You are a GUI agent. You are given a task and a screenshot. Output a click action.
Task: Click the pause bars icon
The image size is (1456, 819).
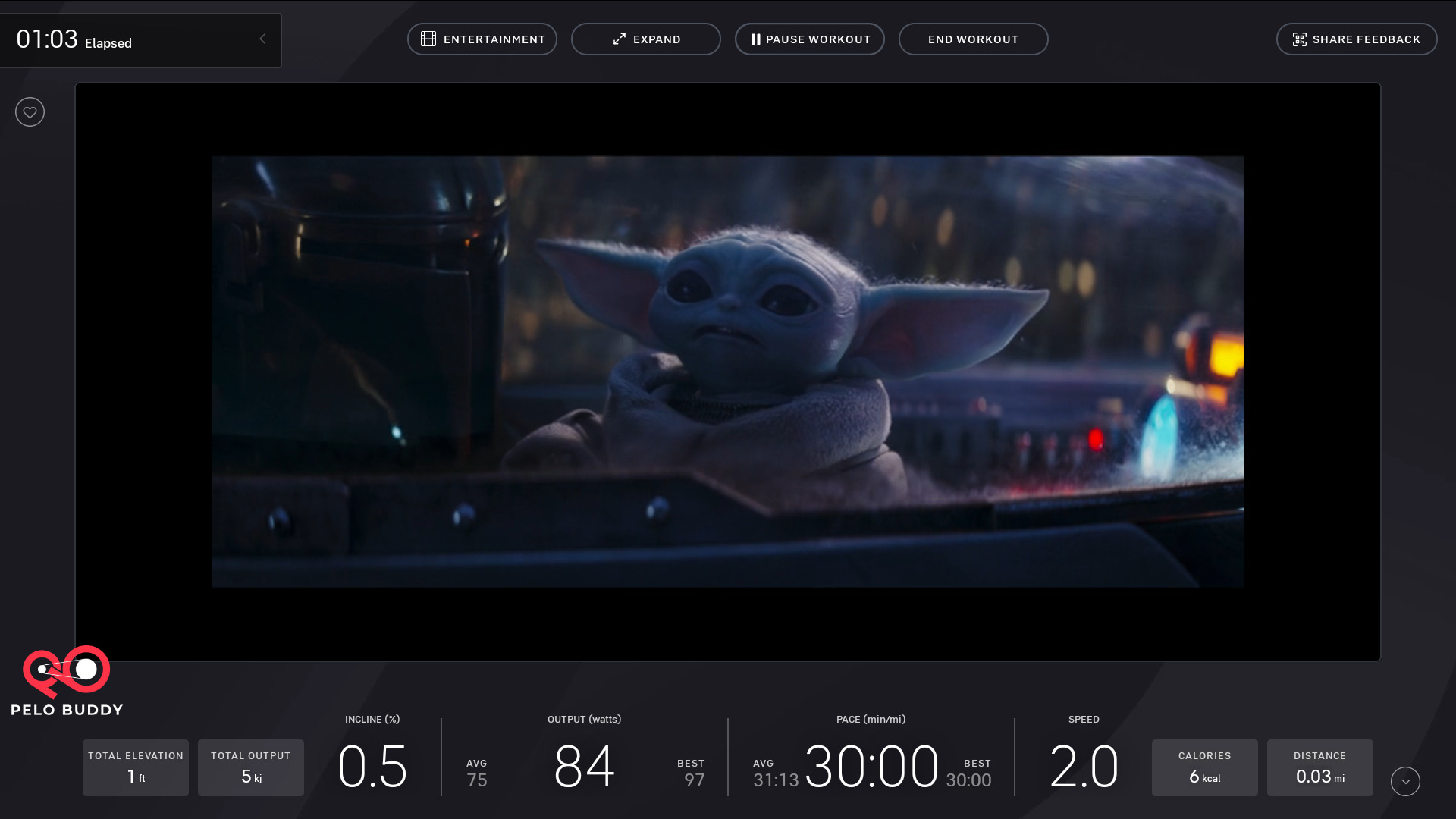click(x=755, y=39)
